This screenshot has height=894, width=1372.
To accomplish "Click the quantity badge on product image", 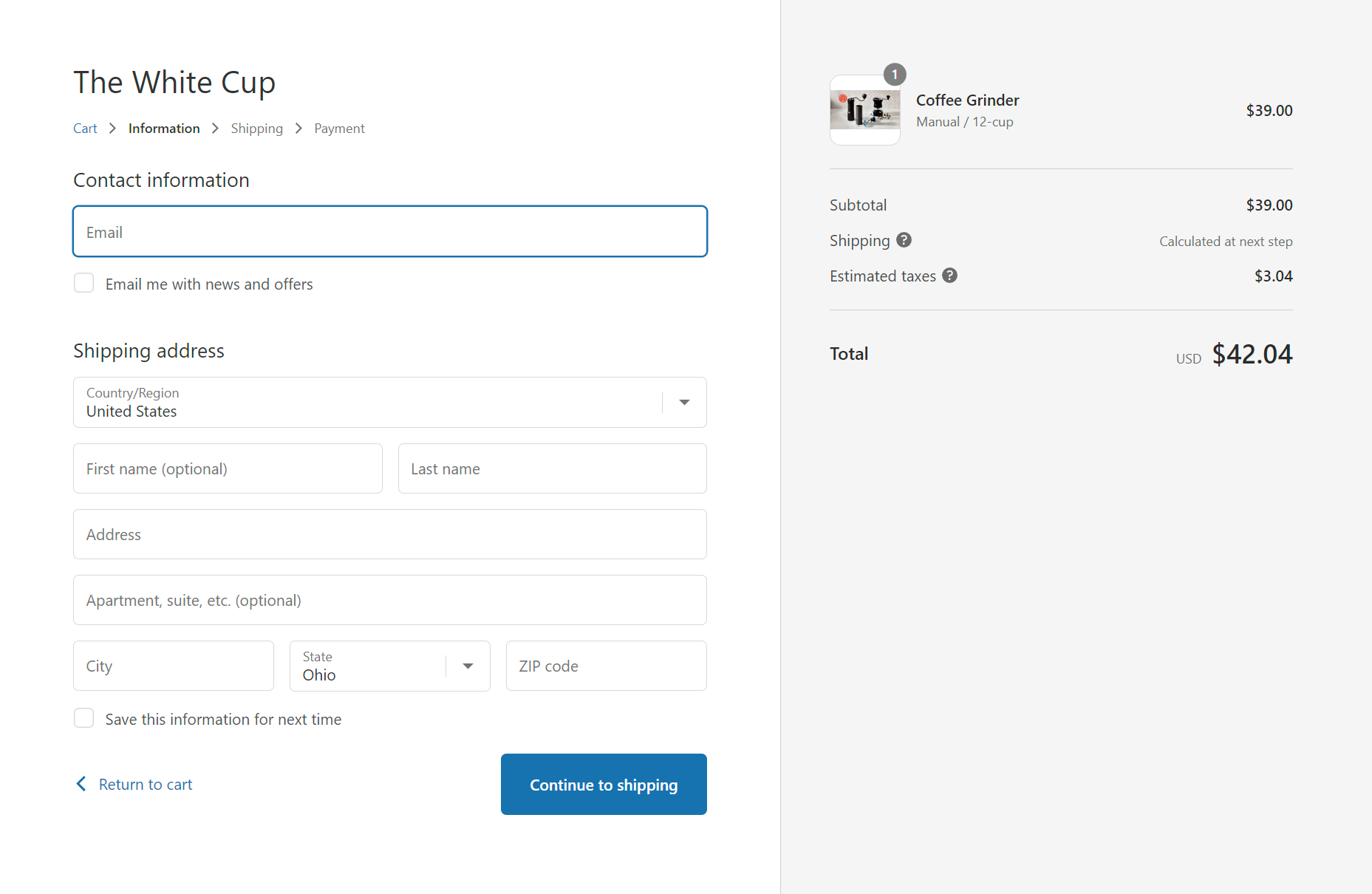I will tap(894, 75).
